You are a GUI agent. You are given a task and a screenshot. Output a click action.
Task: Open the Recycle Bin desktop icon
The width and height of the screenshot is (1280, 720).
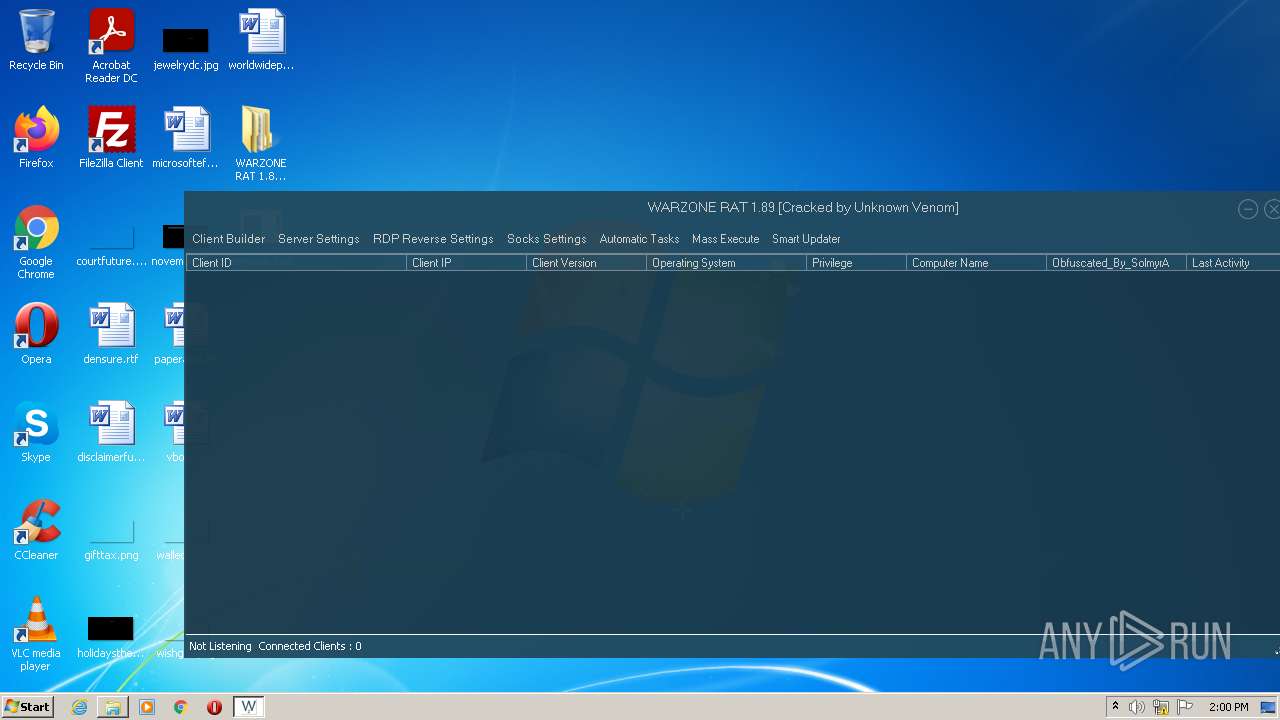(36, 40)
